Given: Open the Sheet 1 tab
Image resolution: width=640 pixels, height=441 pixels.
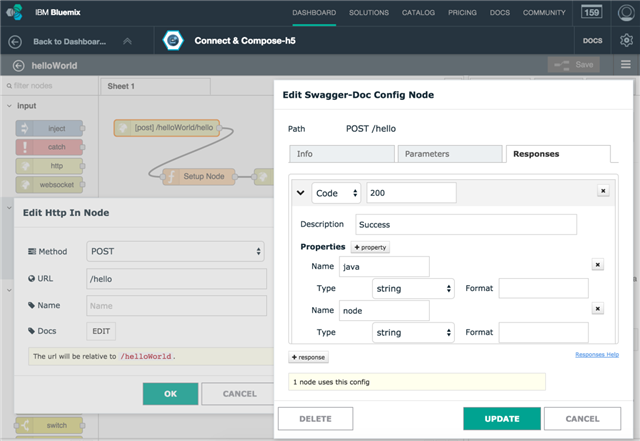Looking at the screenshot, I should pos(156,86).
